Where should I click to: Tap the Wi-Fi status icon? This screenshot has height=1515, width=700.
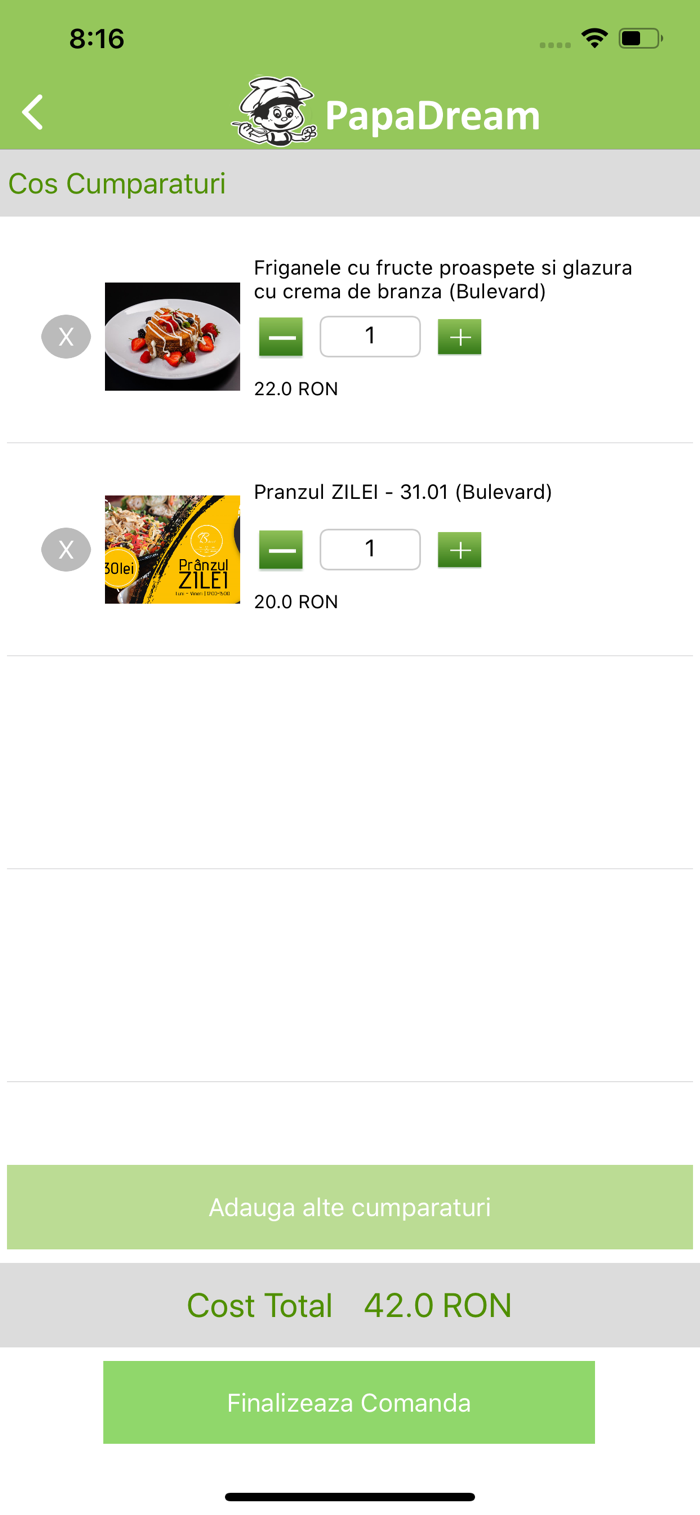(x=595, y=39)
